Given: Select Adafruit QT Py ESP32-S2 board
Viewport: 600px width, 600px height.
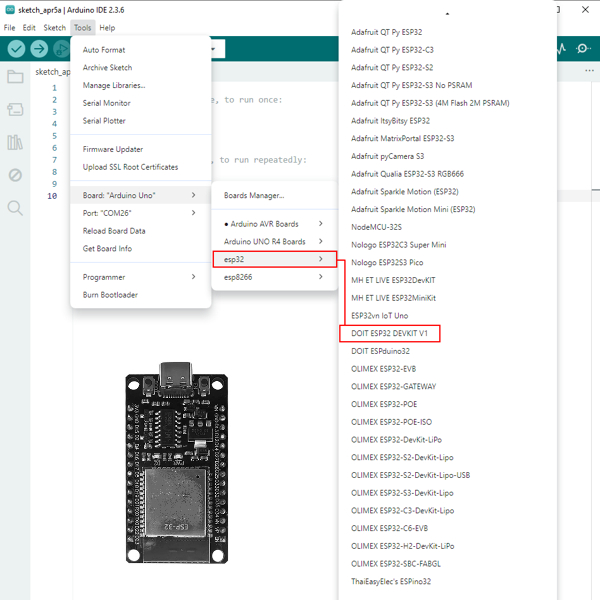Looking at the screenshot, I should point(447,67).
